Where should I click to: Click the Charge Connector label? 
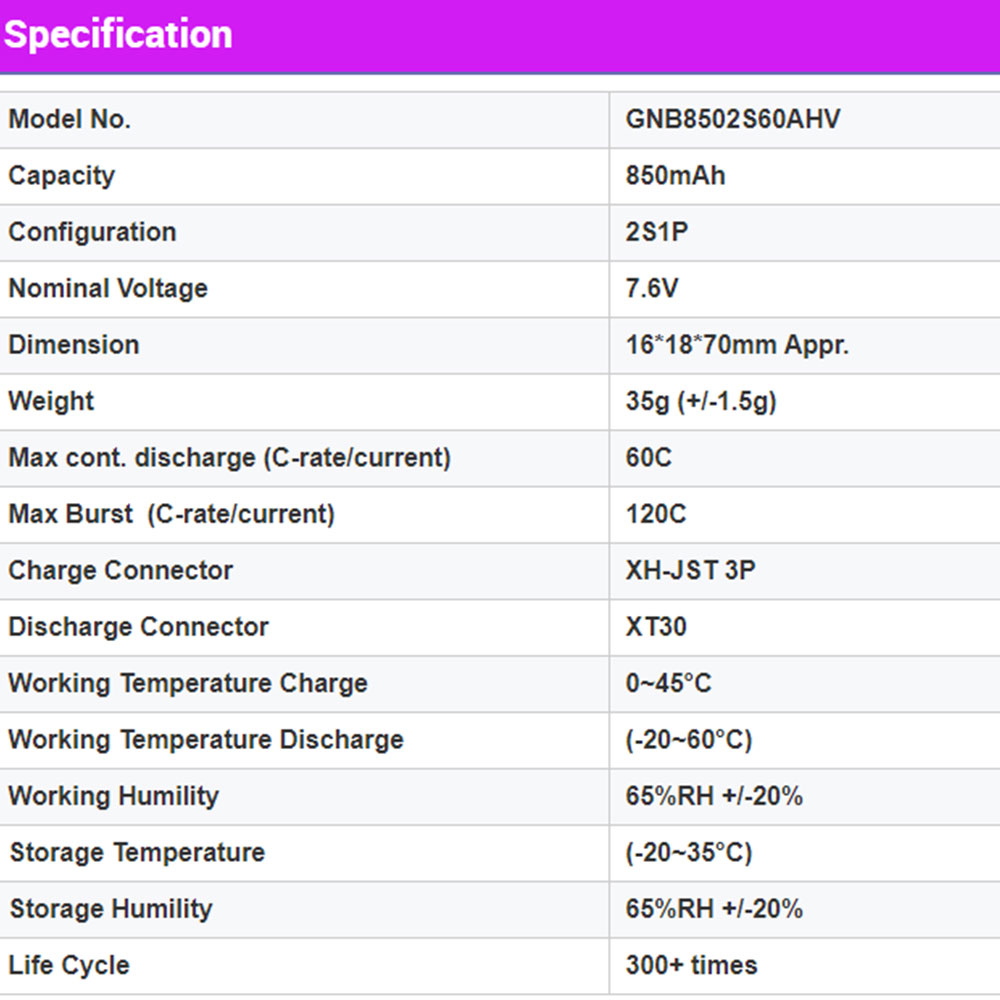click(x=120, y=571)
